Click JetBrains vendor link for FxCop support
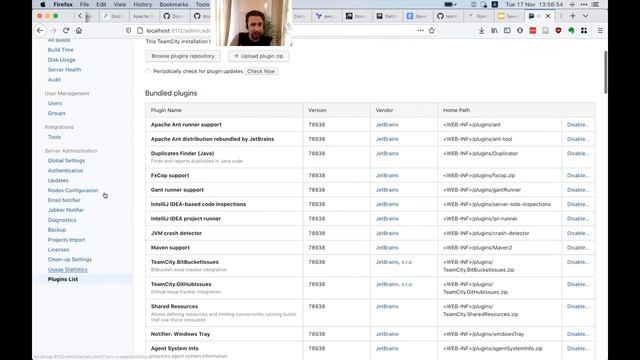Image resolution: width=640 pixels, height=360 pixels. click(x=387, y=176)
